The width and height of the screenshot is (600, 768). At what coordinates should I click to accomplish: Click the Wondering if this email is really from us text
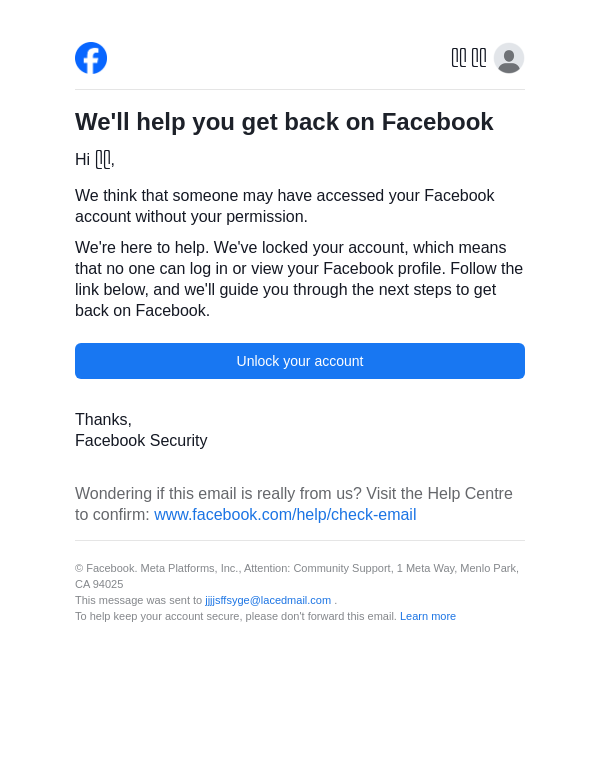(294, 504)
